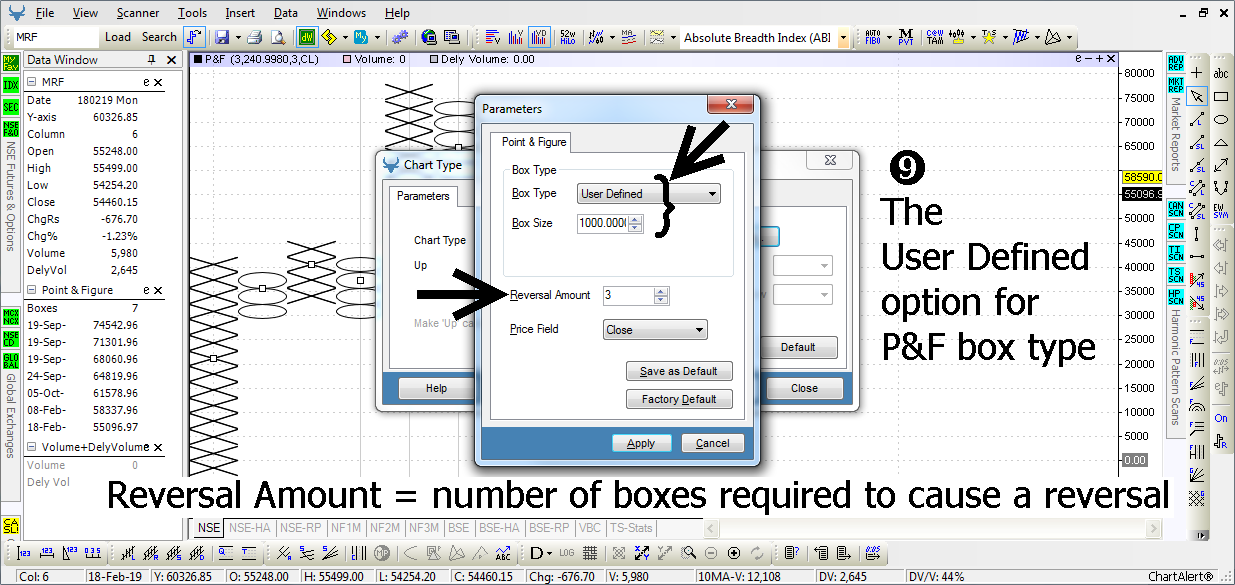Image resolution: width=1235 pixels, height=585 pixels.
Task: Open the MKT REP market report
Action: coord(1176,84)
